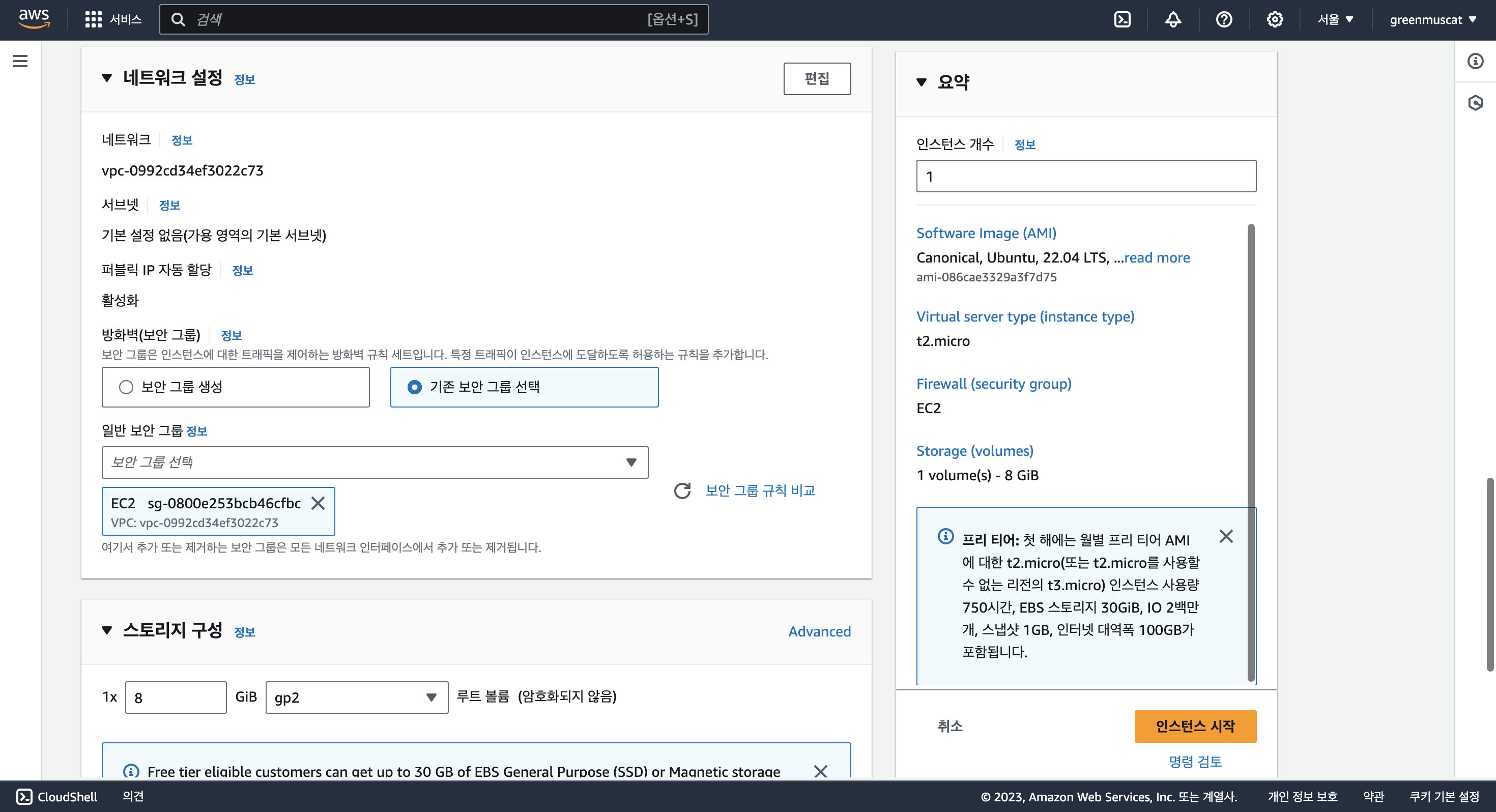The width and height of the screenshot is (1496, 812).
Task: Open the Virtual server type summary link
Action: [x=1025, y=316]
